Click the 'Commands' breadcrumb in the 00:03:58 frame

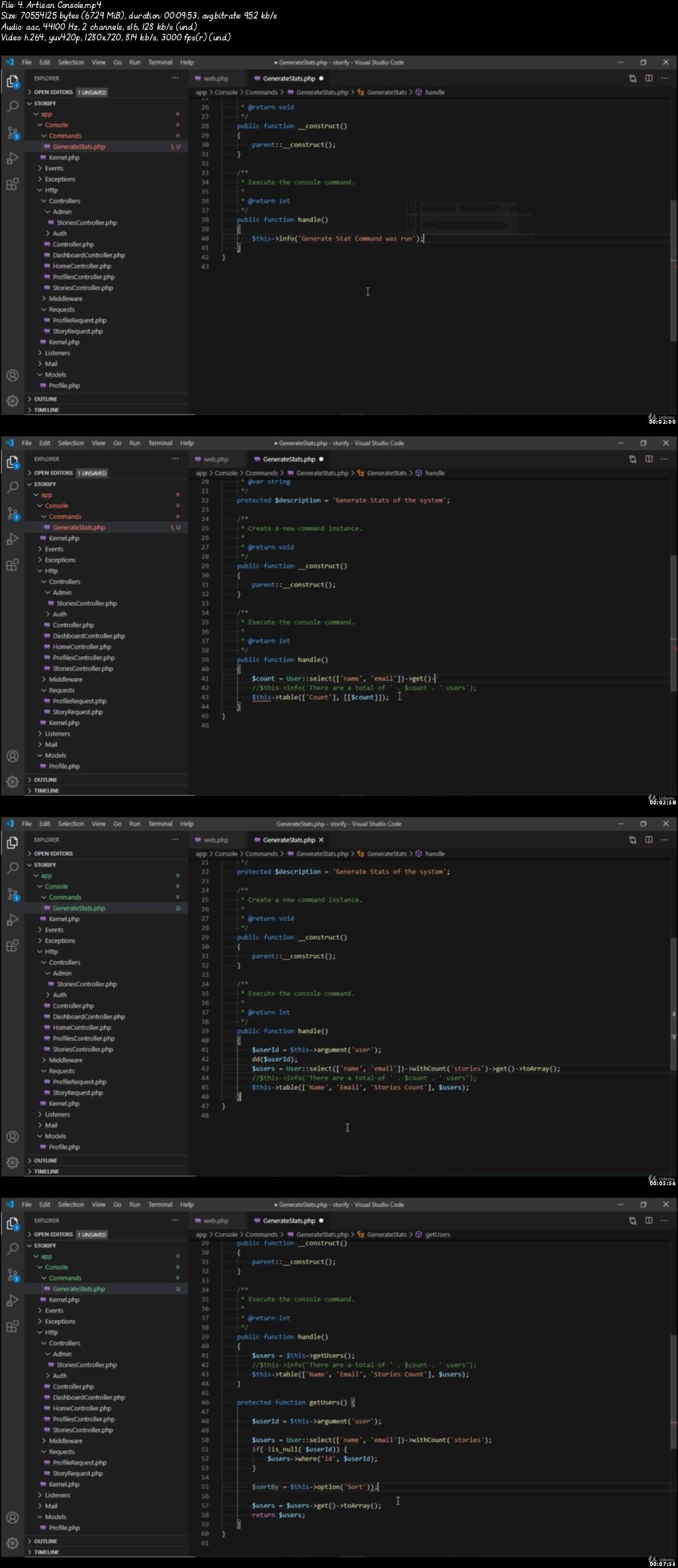pos(262,473)
